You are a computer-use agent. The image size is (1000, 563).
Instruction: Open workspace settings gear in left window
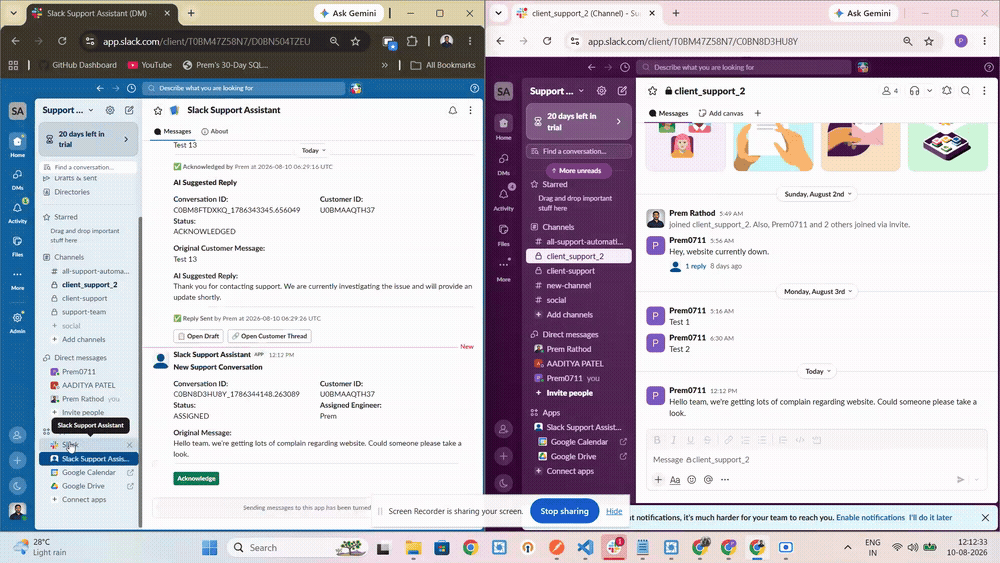coord(110,110)
